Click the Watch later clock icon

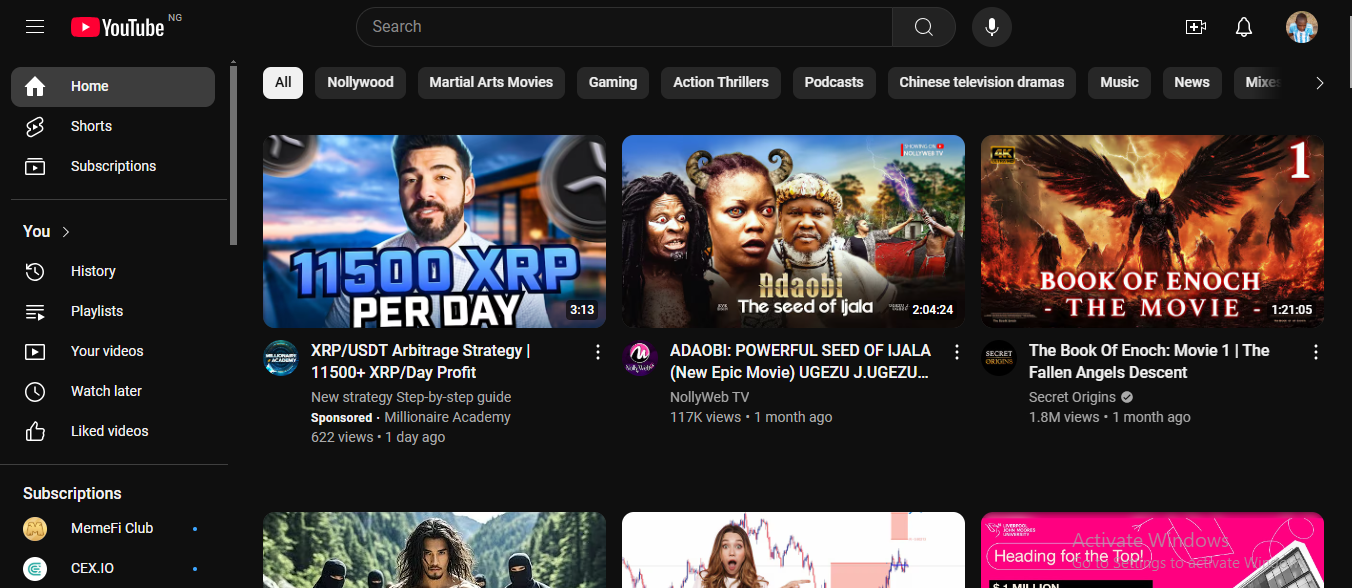pyautogui.click(x=35, y=391)
